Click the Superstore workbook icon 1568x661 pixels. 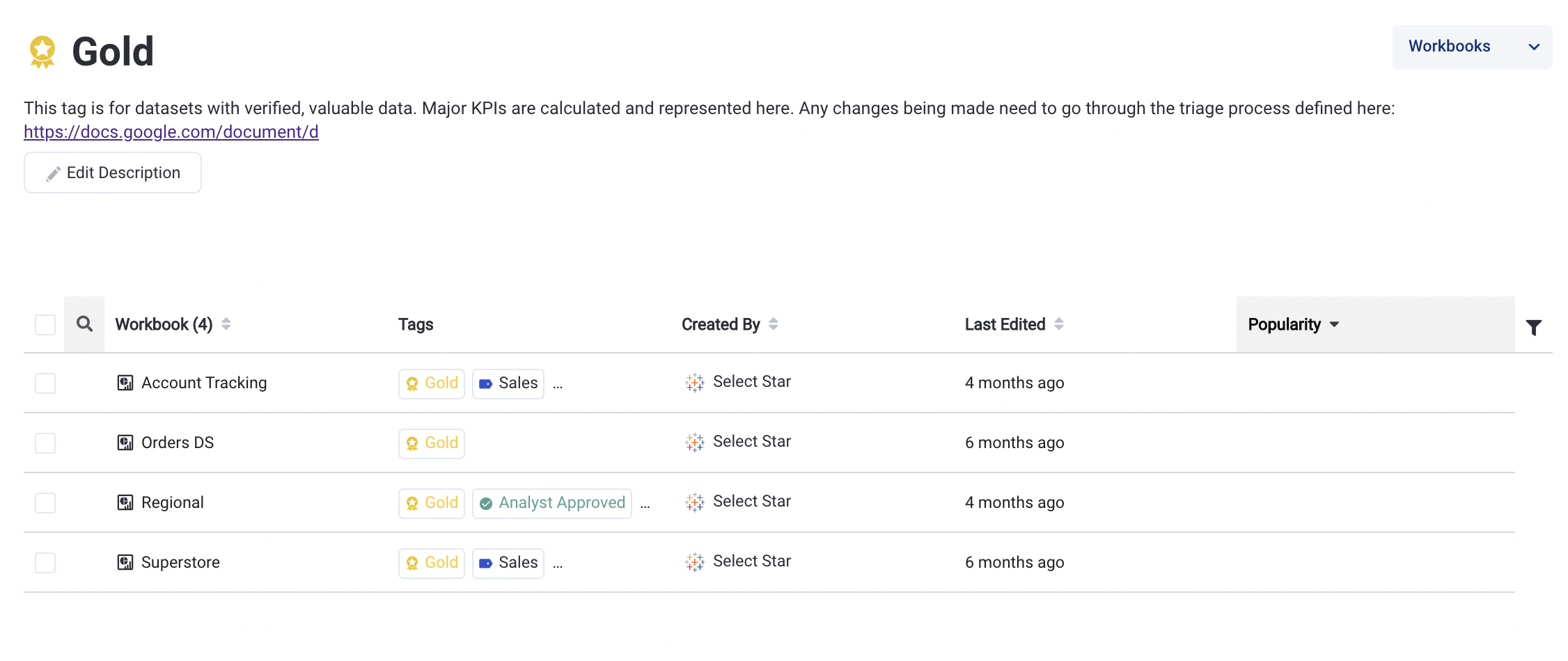click(x=125, y=563)
